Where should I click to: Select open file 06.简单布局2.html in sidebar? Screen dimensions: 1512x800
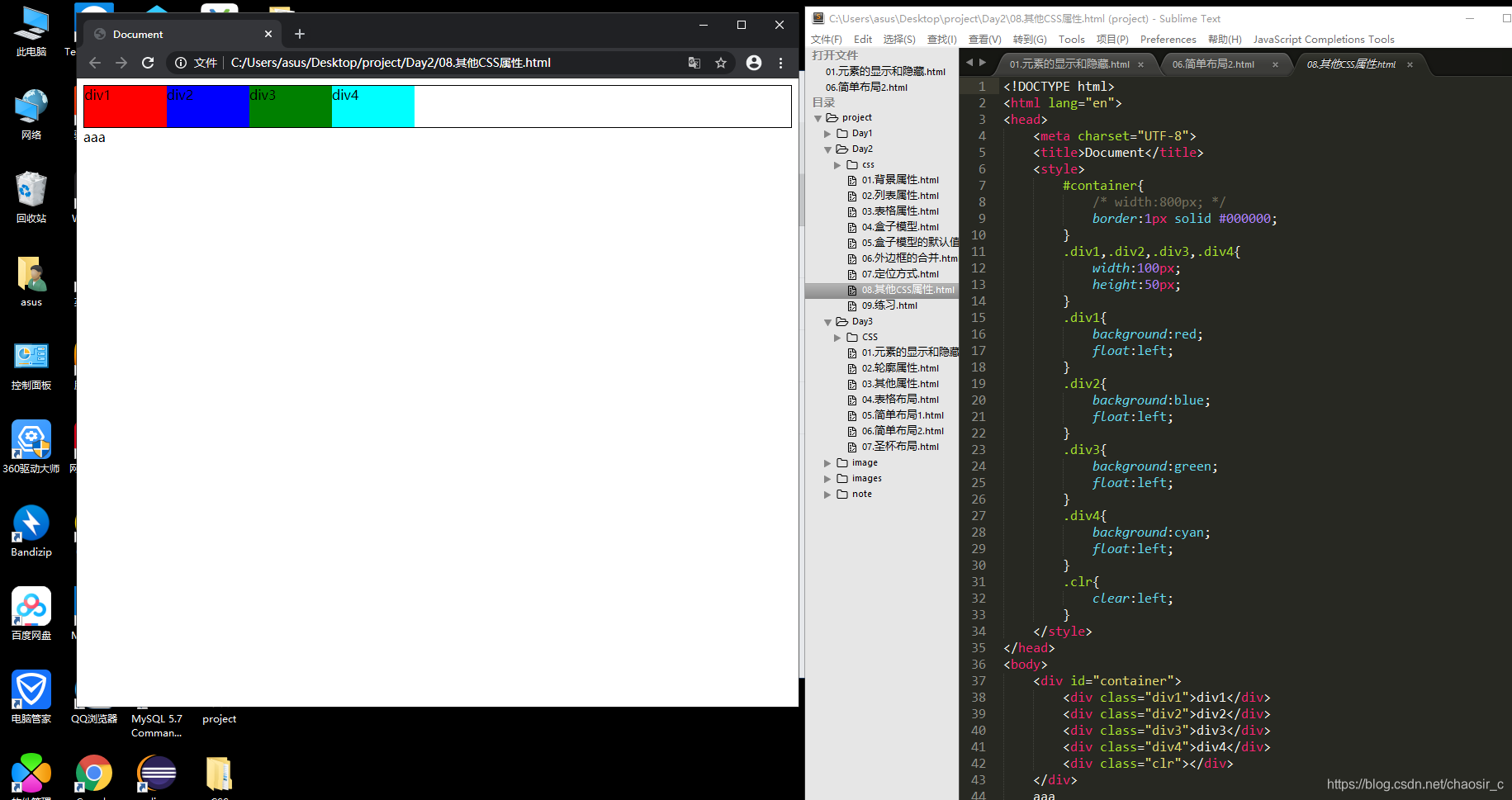pos(866,88)
